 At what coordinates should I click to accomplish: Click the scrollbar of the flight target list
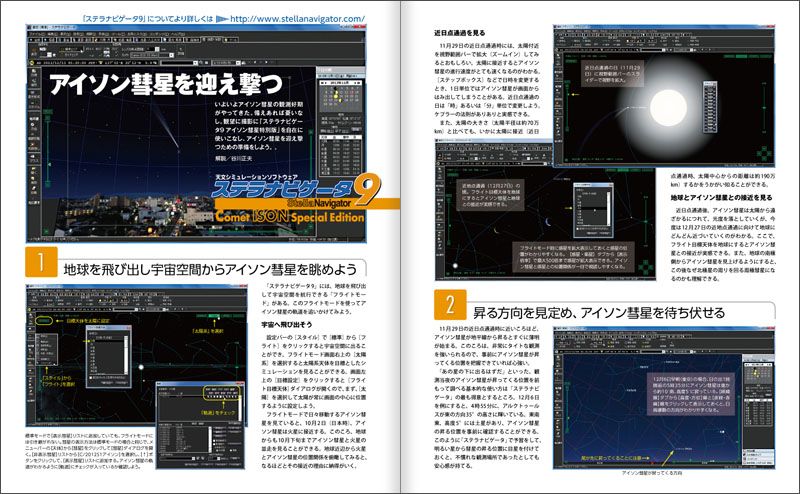126,355
